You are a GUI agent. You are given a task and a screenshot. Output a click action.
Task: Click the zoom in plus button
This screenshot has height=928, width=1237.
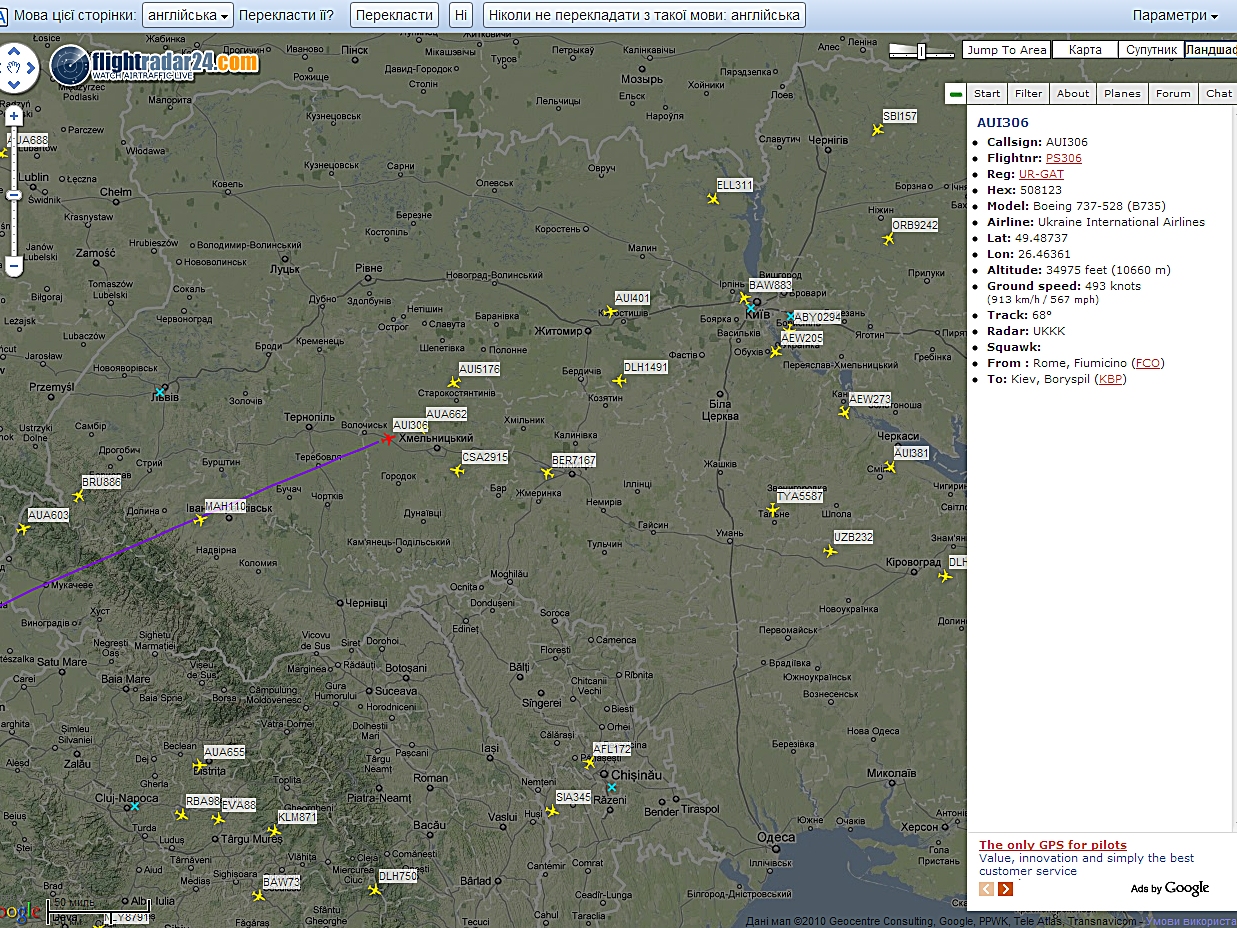coord(14,117)
